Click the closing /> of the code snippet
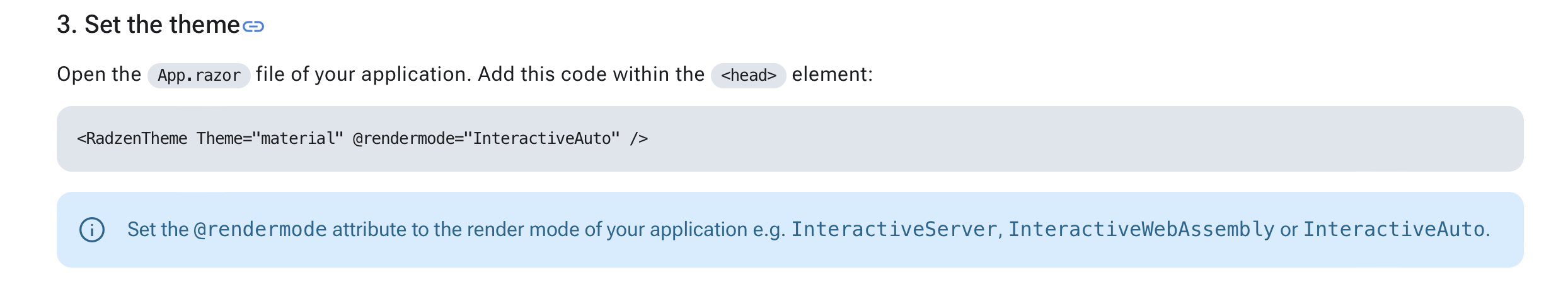Screen dimensions: 1568x308 point(639,139)
